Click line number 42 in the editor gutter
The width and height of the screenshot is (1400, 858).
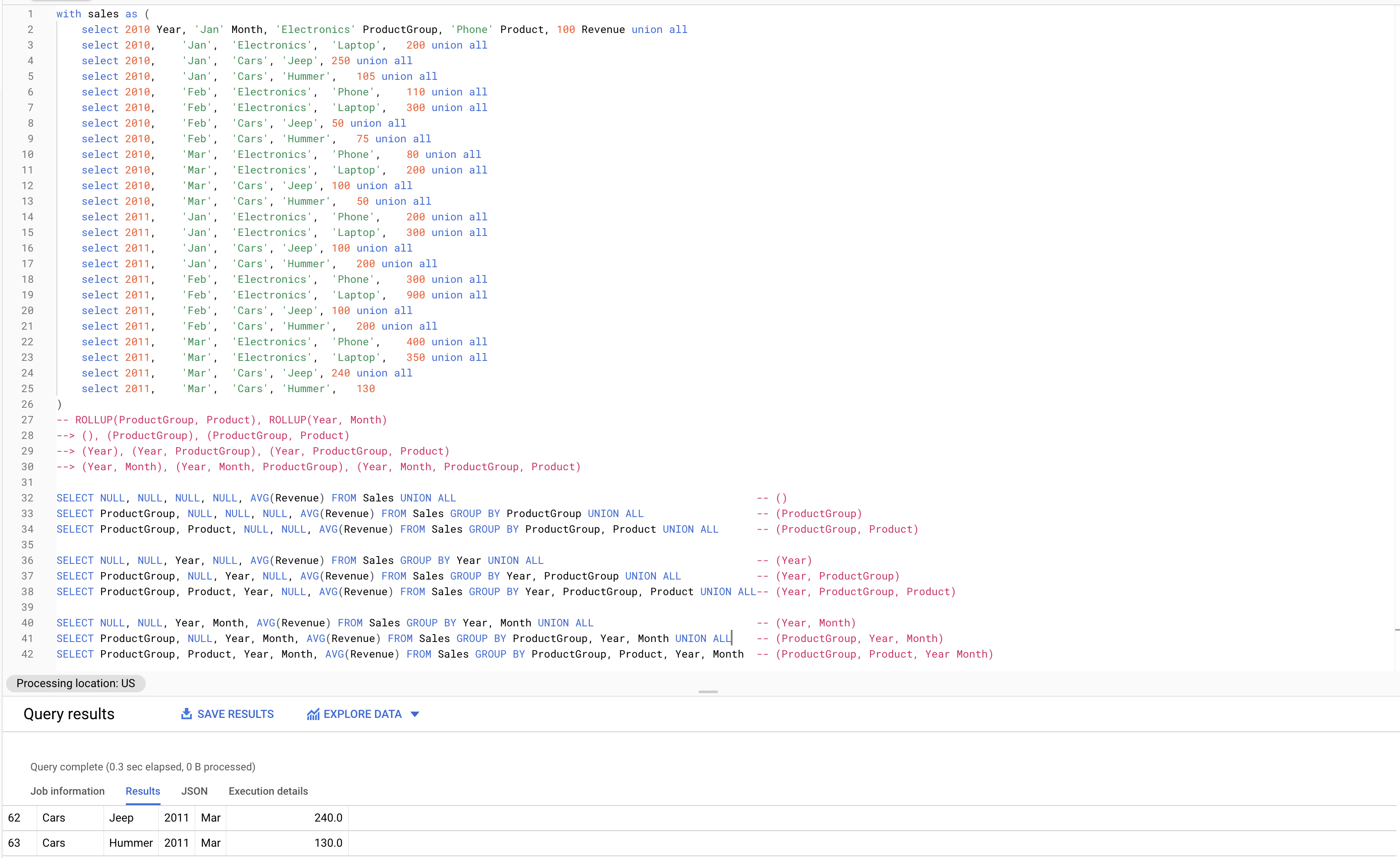pos(27,654)
